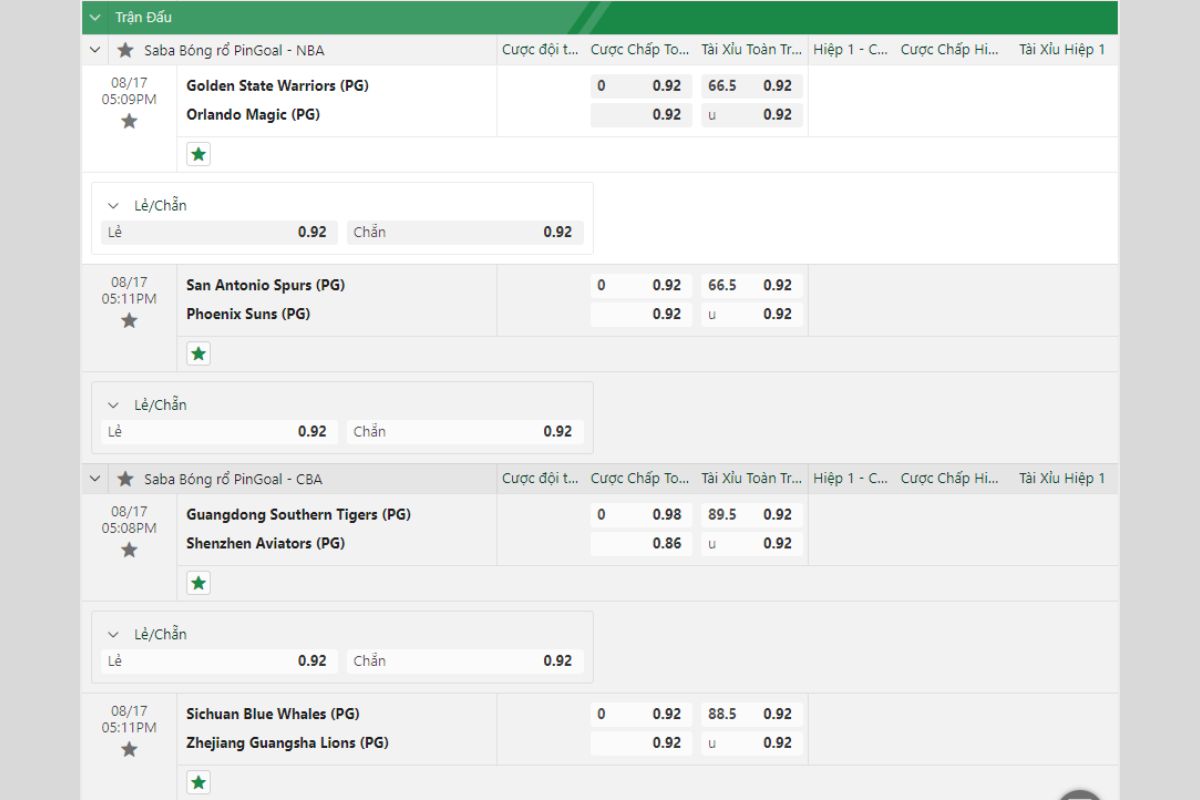
Task: Collapse Lẻ/Chẵn panel under Warriors match
Action: point(114,206)
